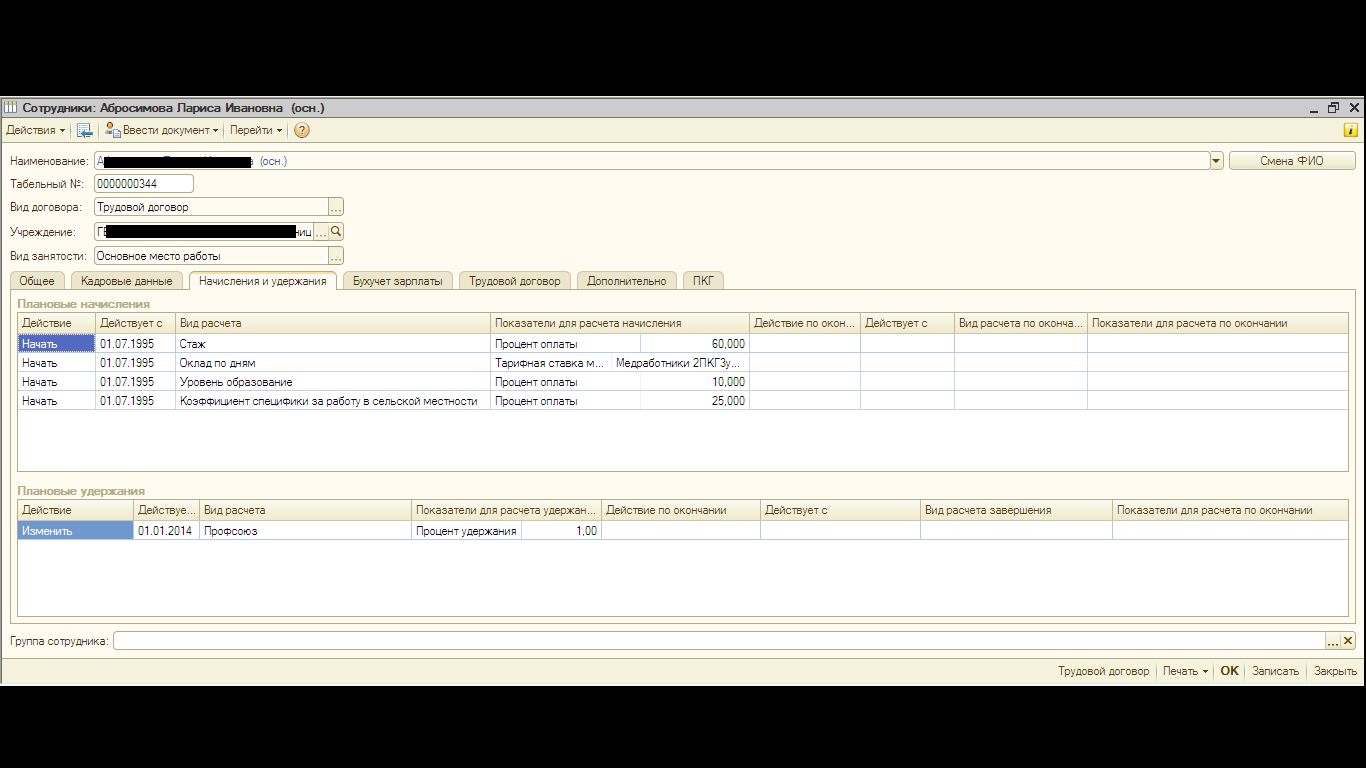Open selection button for Группа сотрудника
The height and width of the screenshot is (768, 1366).
pos(1333,641)
